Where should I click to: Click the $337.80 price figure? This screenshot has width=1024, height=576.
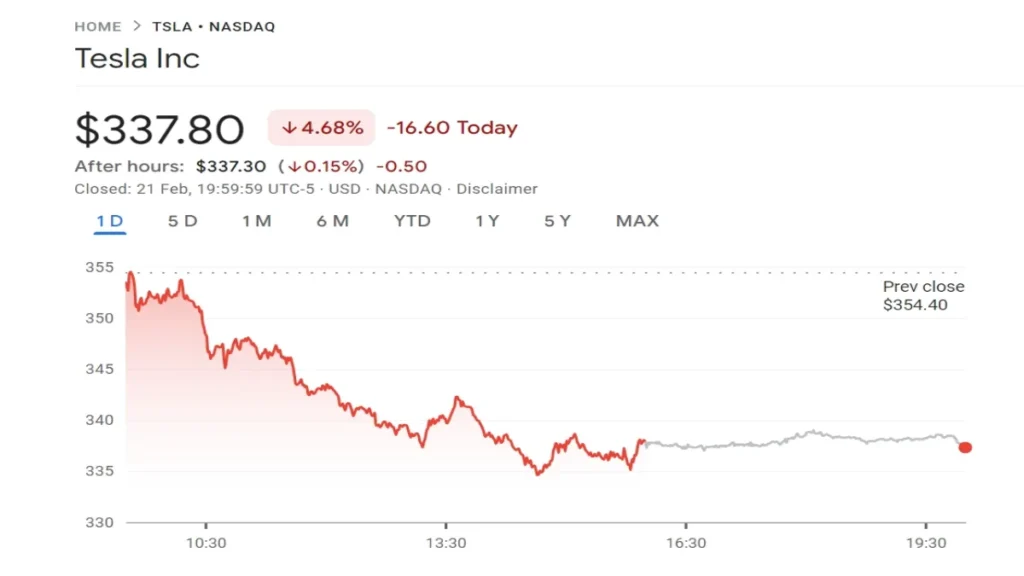[160, 129]
